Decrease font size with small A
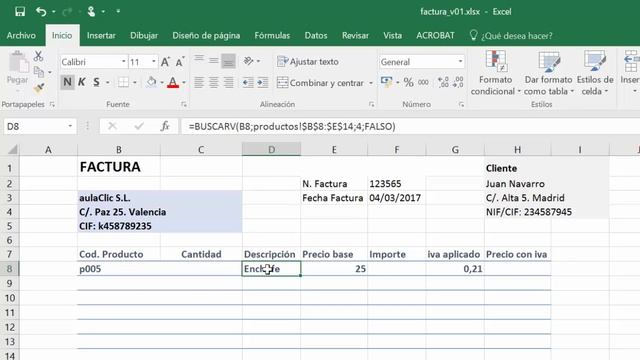The width and height of the screenshot is (640, 360). 180,62
